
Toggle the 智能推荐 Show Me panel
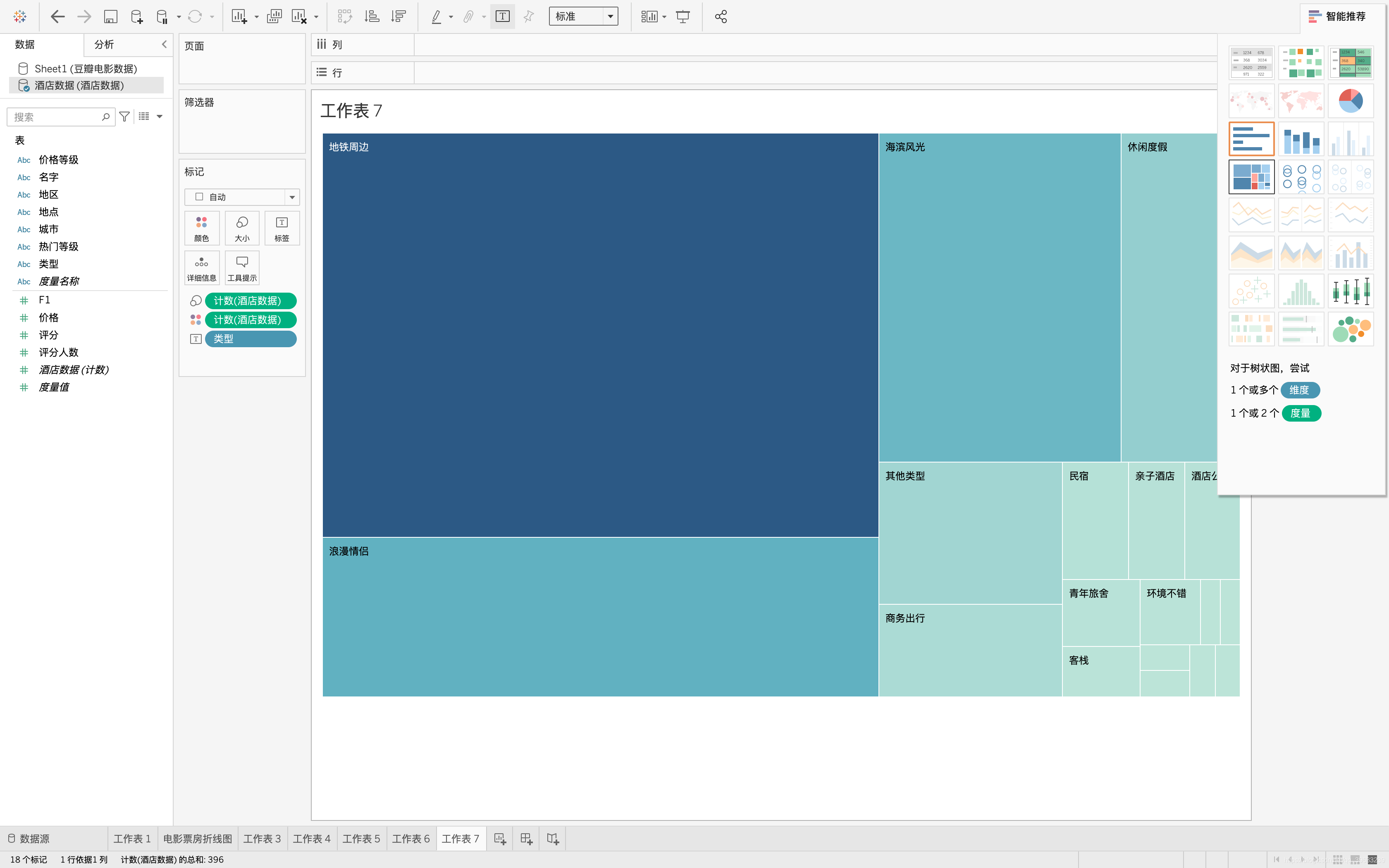pos(1337,17)
